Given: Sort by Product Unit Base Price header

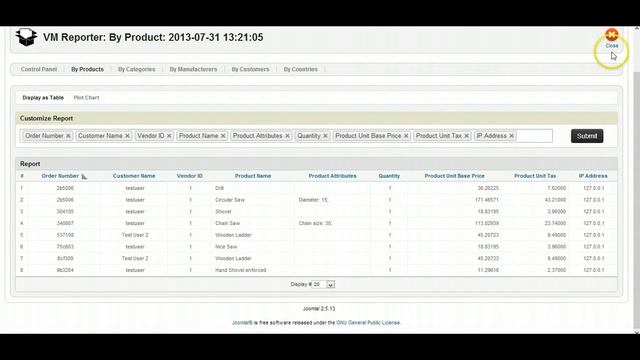Looking at the screenshot, I should click(455, 176).
